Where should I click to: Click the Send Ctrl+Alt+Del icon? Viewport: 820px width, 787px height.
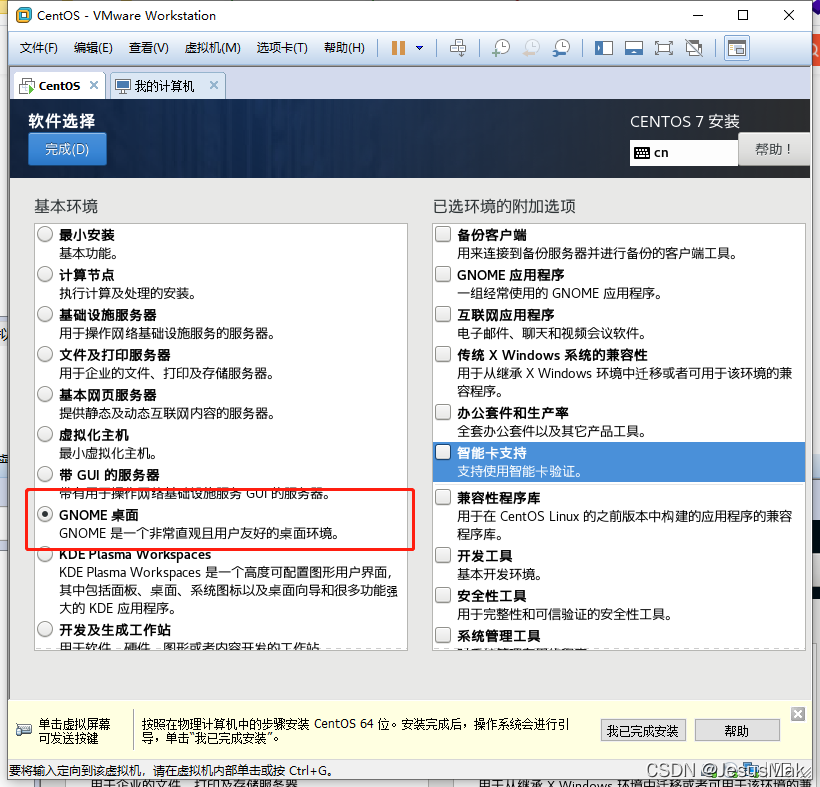[459, 47]
